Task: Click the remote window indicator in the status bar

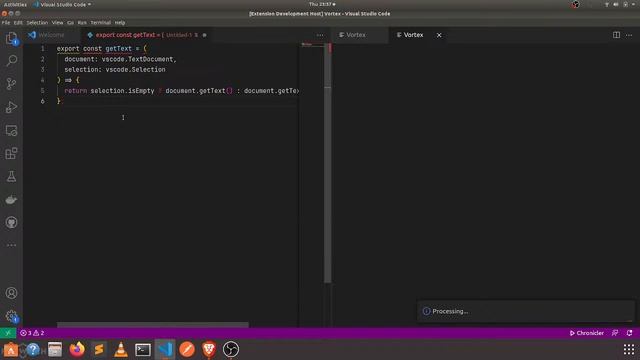Action: [x=8, y=333]
